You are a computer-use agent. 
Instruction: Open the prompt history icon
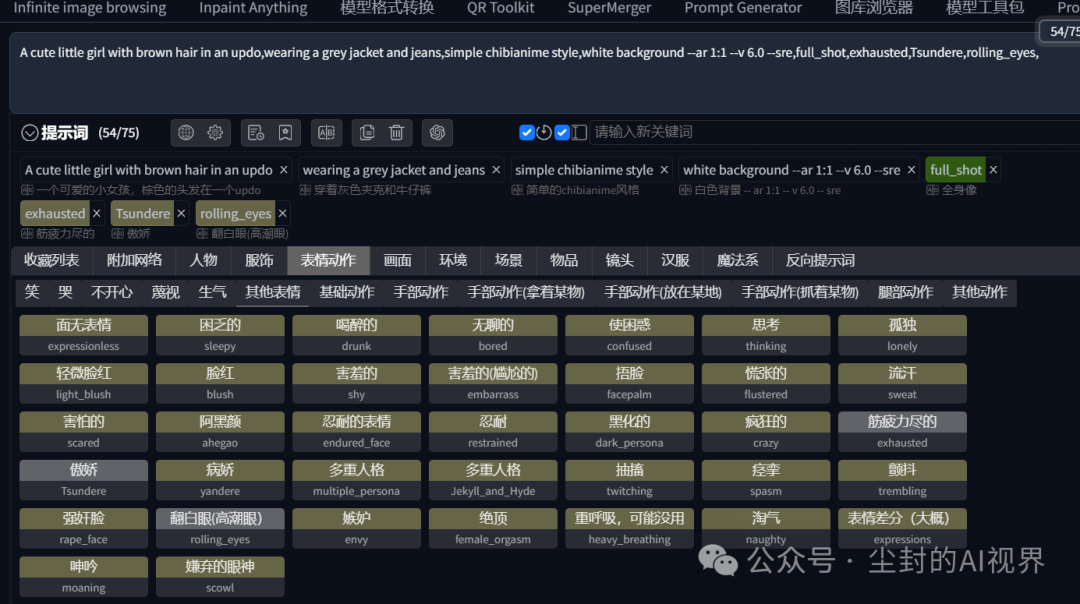pos(256,132)
